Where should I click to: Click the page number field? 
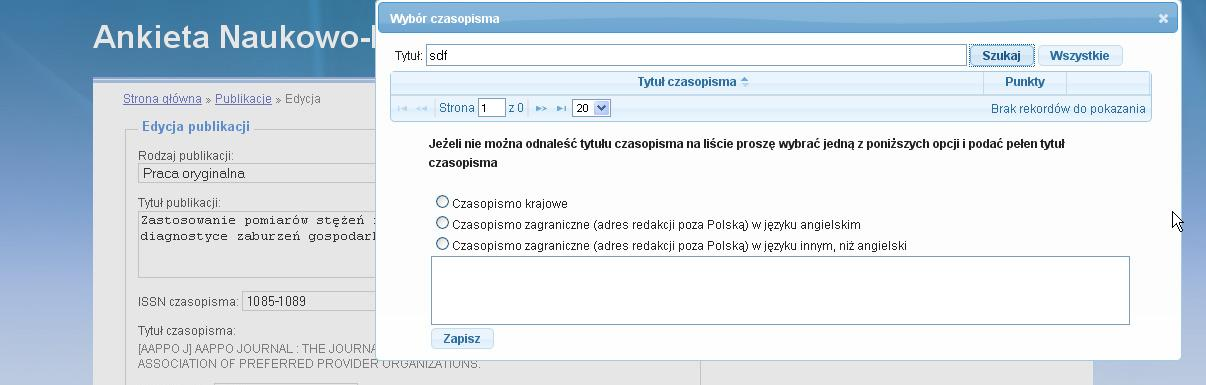(491, 108)
